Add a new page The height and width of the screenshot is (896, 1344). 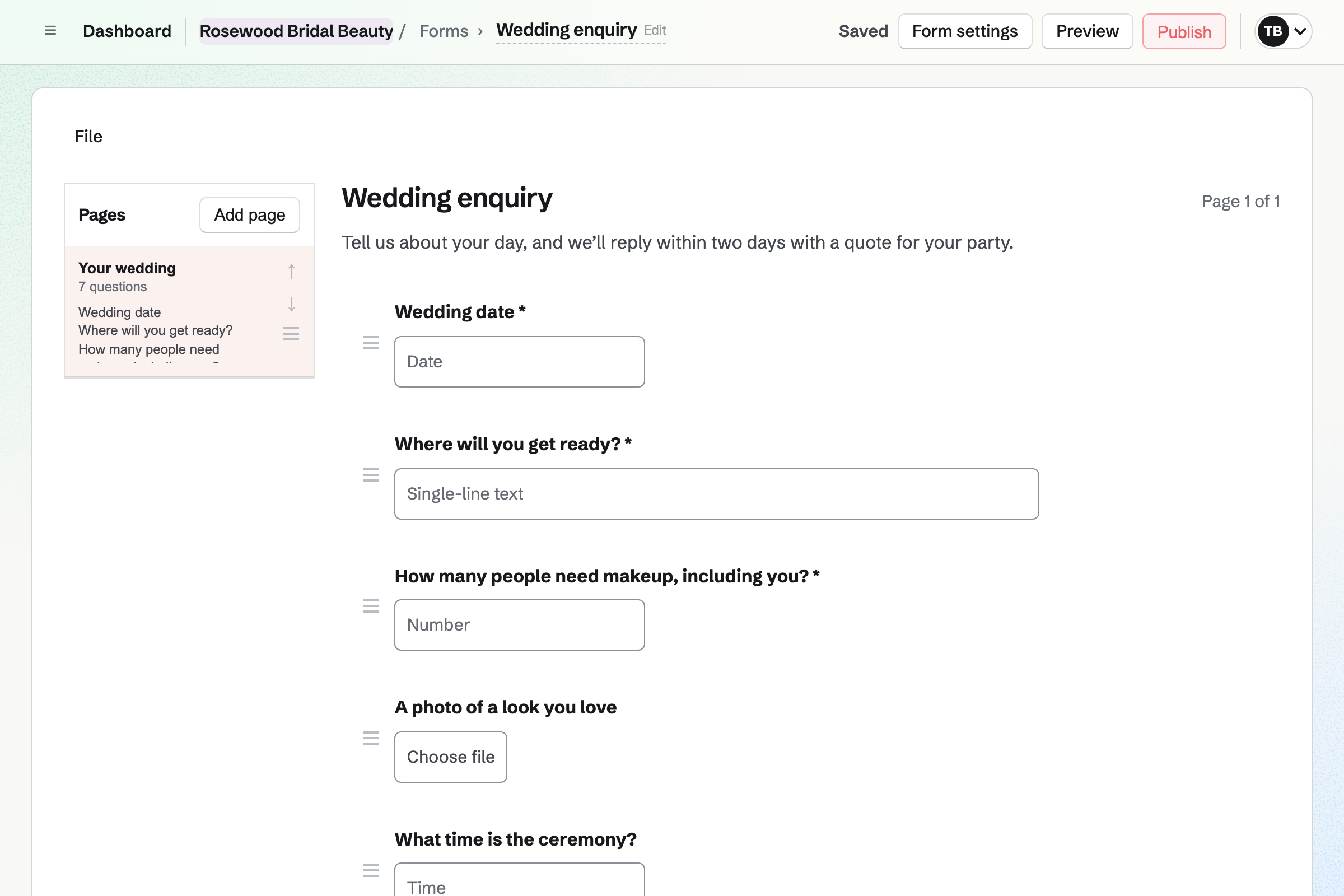250,215
